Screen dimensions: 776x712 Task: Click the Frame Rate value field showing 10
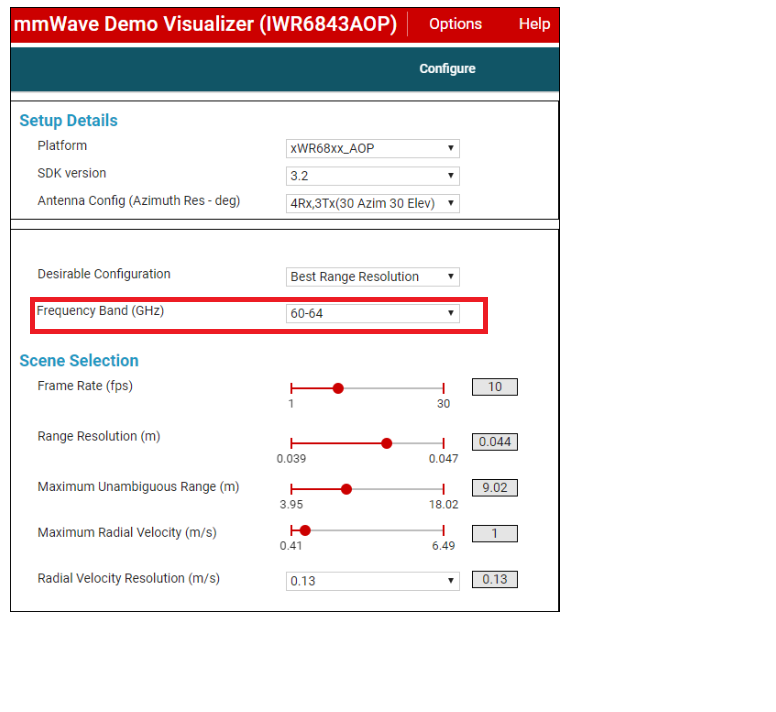point(495,387)
